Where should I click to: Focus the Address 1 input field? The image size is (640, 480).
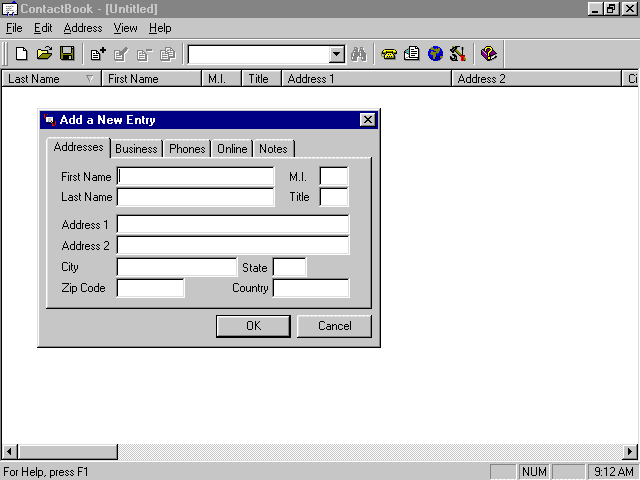pyautogui.click(x=233, y=224)
